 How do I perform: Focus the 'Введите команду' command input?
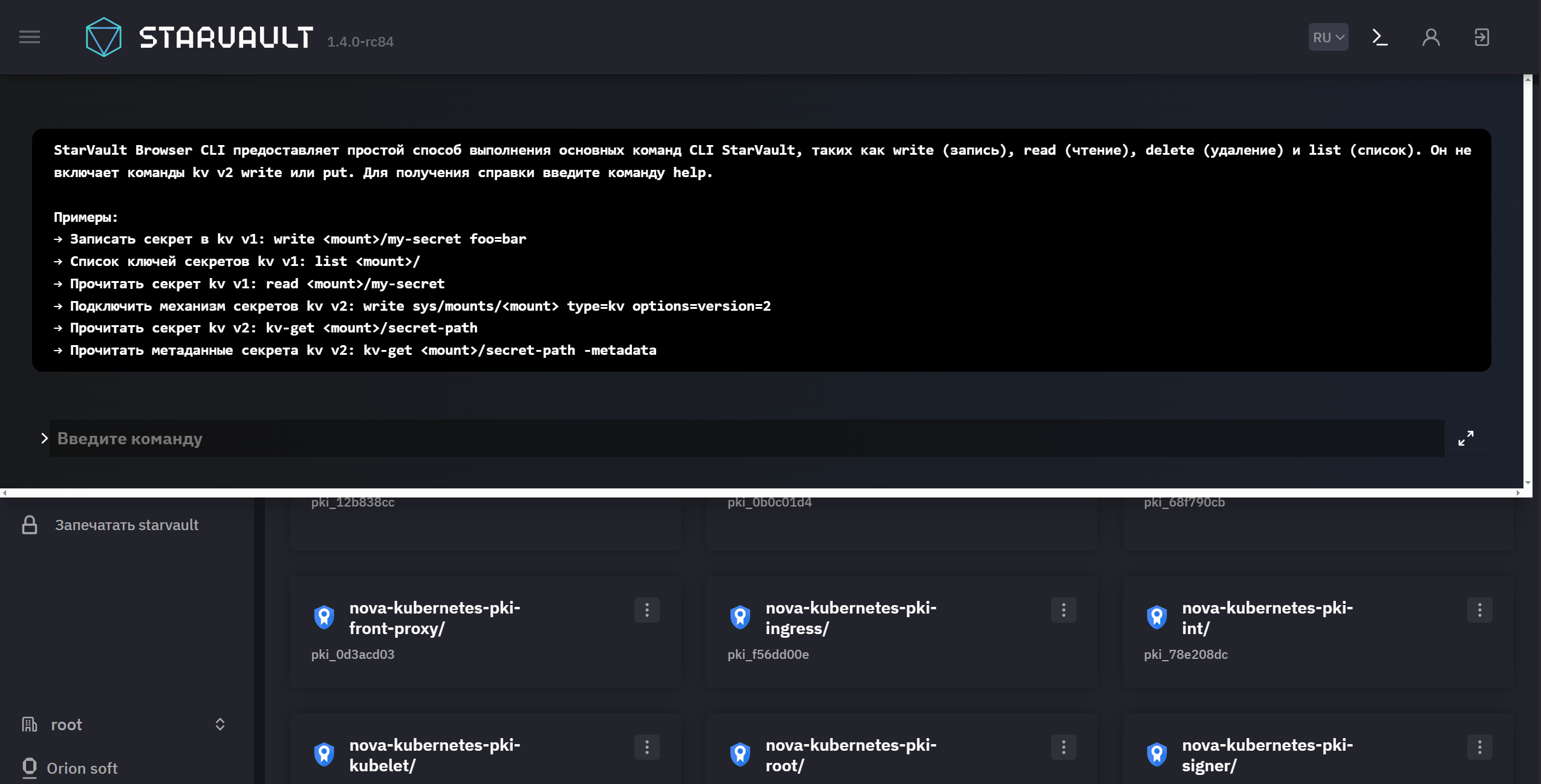point(747,438)
